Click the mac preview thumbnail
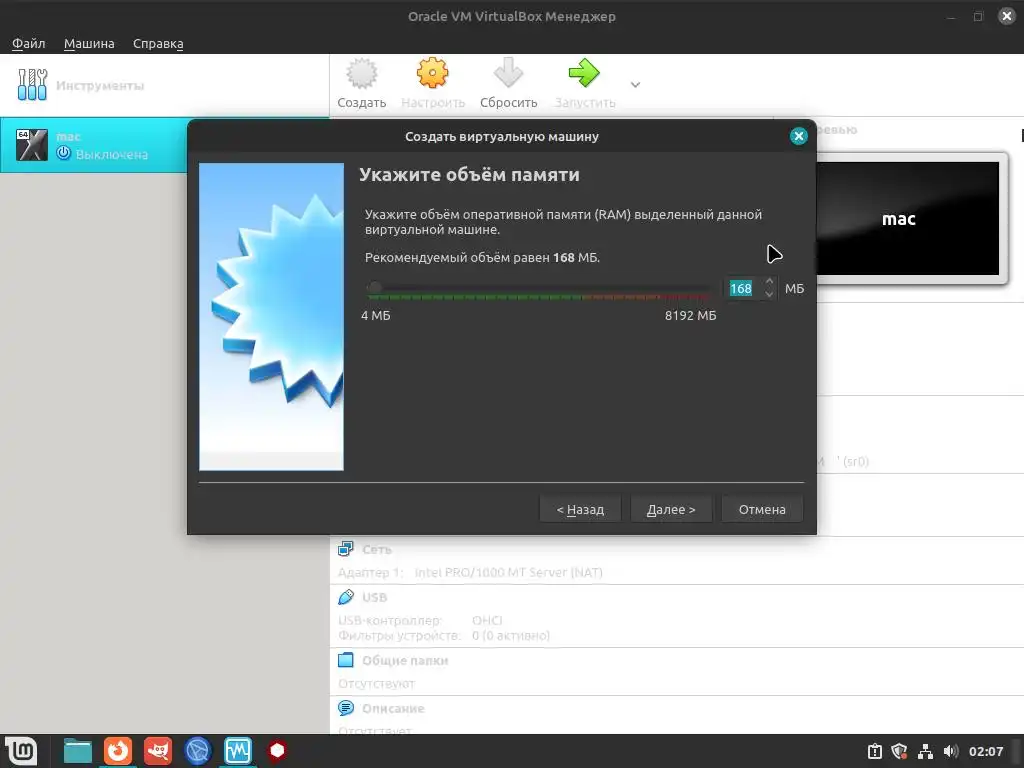 tap(908, 219)
